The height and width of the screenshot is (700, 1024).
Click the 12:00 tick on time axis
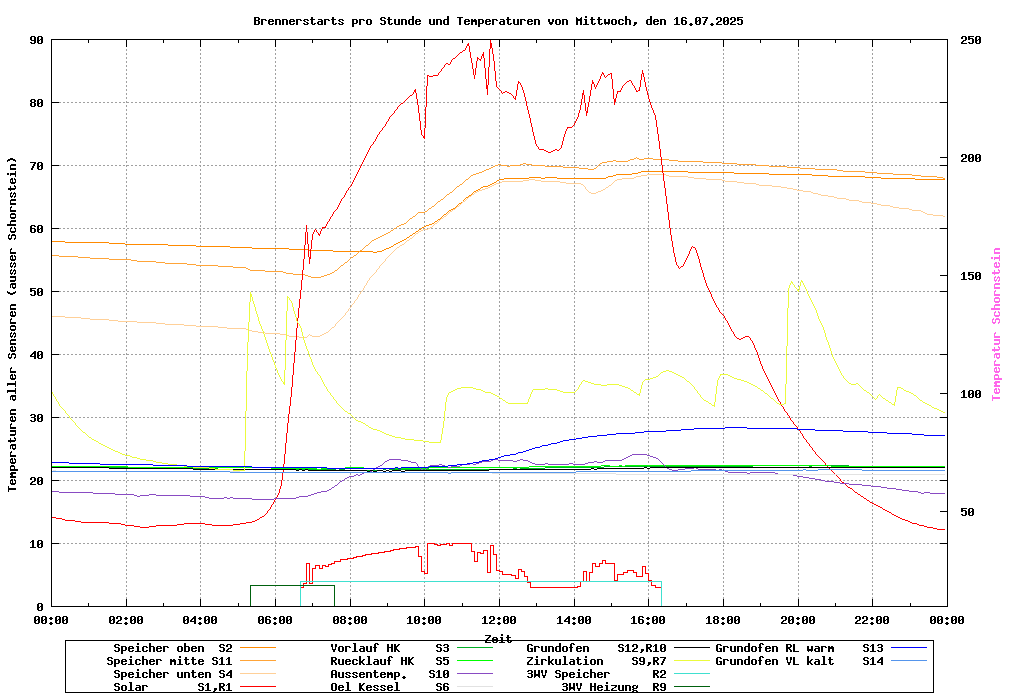coord(499,620)
